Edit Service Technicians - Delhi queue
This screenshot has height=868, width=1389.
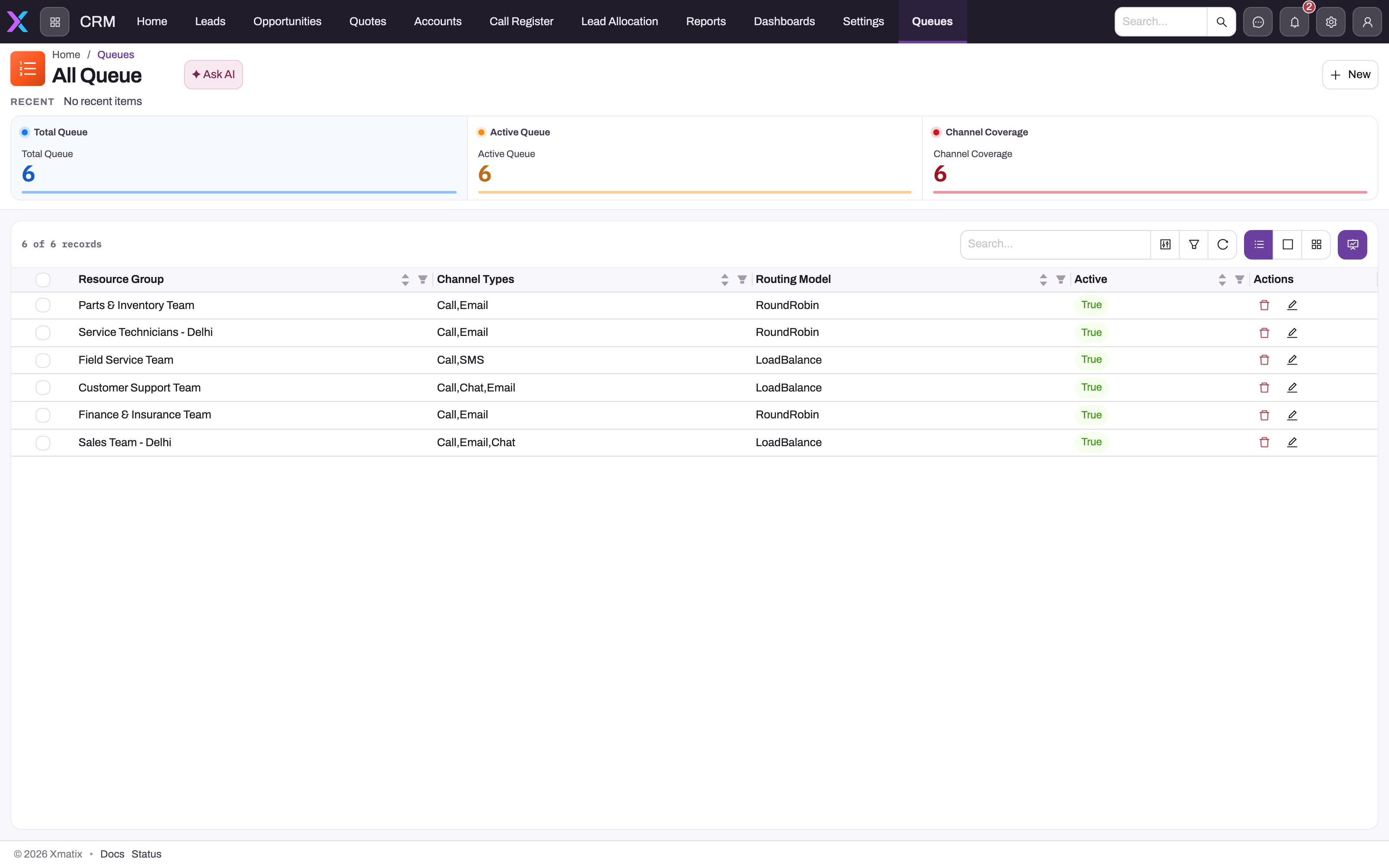click(1292, 333)
